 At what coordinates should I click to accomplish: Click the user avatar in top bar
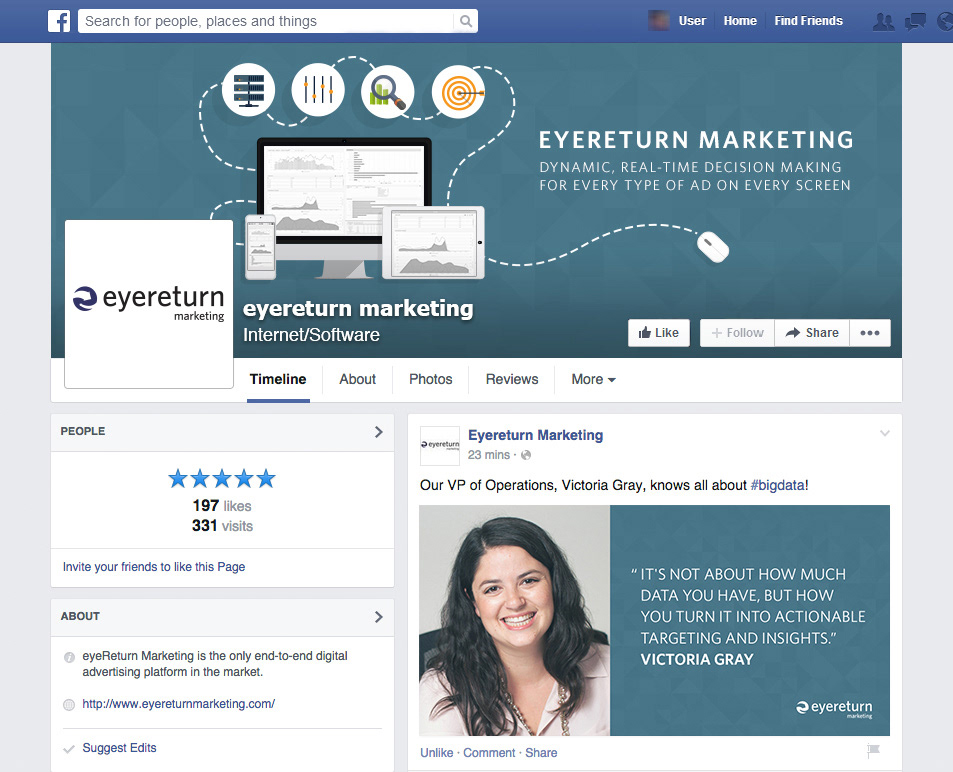[x=659, y=21]
